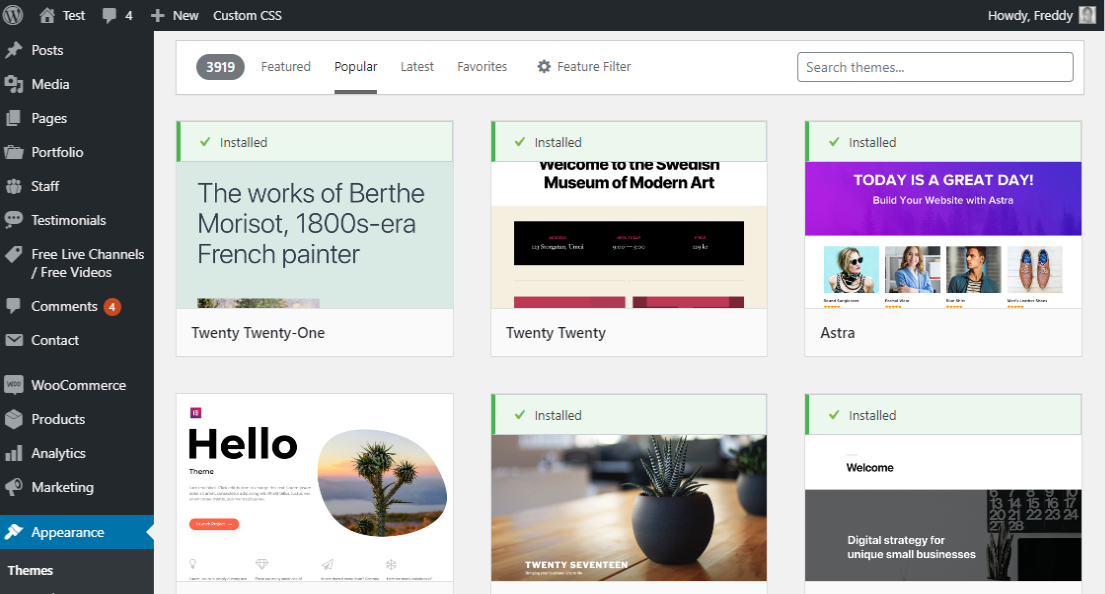Click the 3919 theme count badge

point(220,67)
